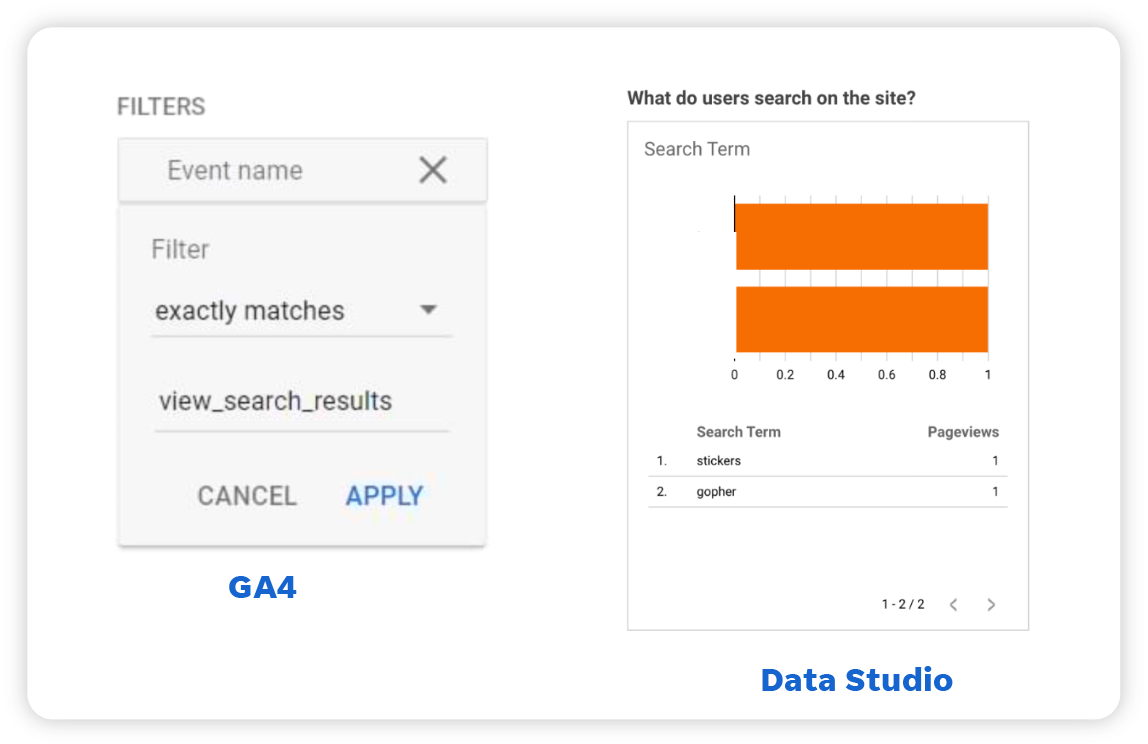Click the Filter section label
1148x744 pixels.
pyautogui.click(x=180, y=249)
